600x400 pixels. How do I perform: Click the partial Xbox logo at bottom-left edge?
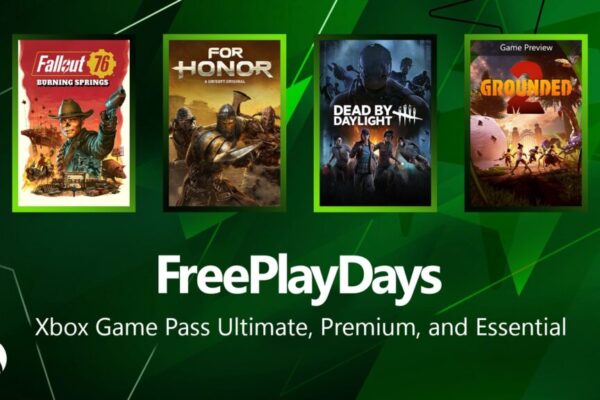coord(2,357)
